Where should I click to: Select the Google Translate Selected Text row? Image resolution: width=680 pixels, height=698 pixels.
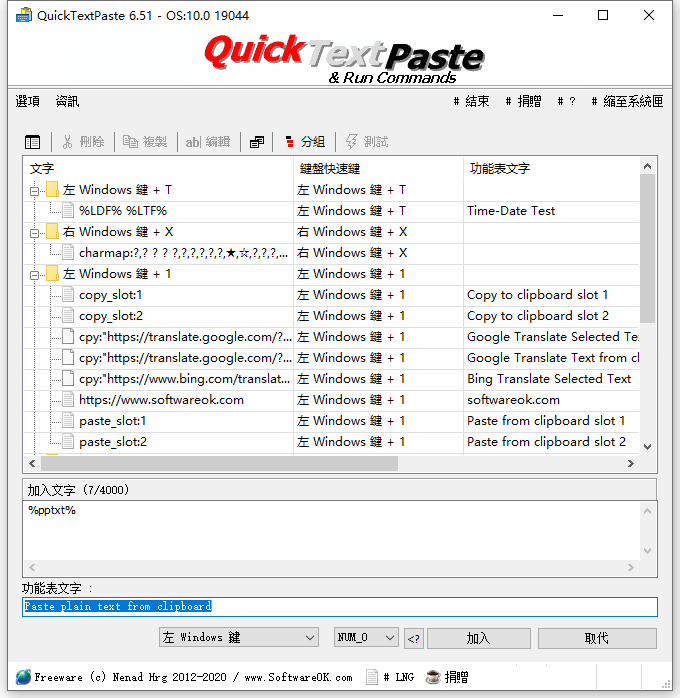point(332,337)
